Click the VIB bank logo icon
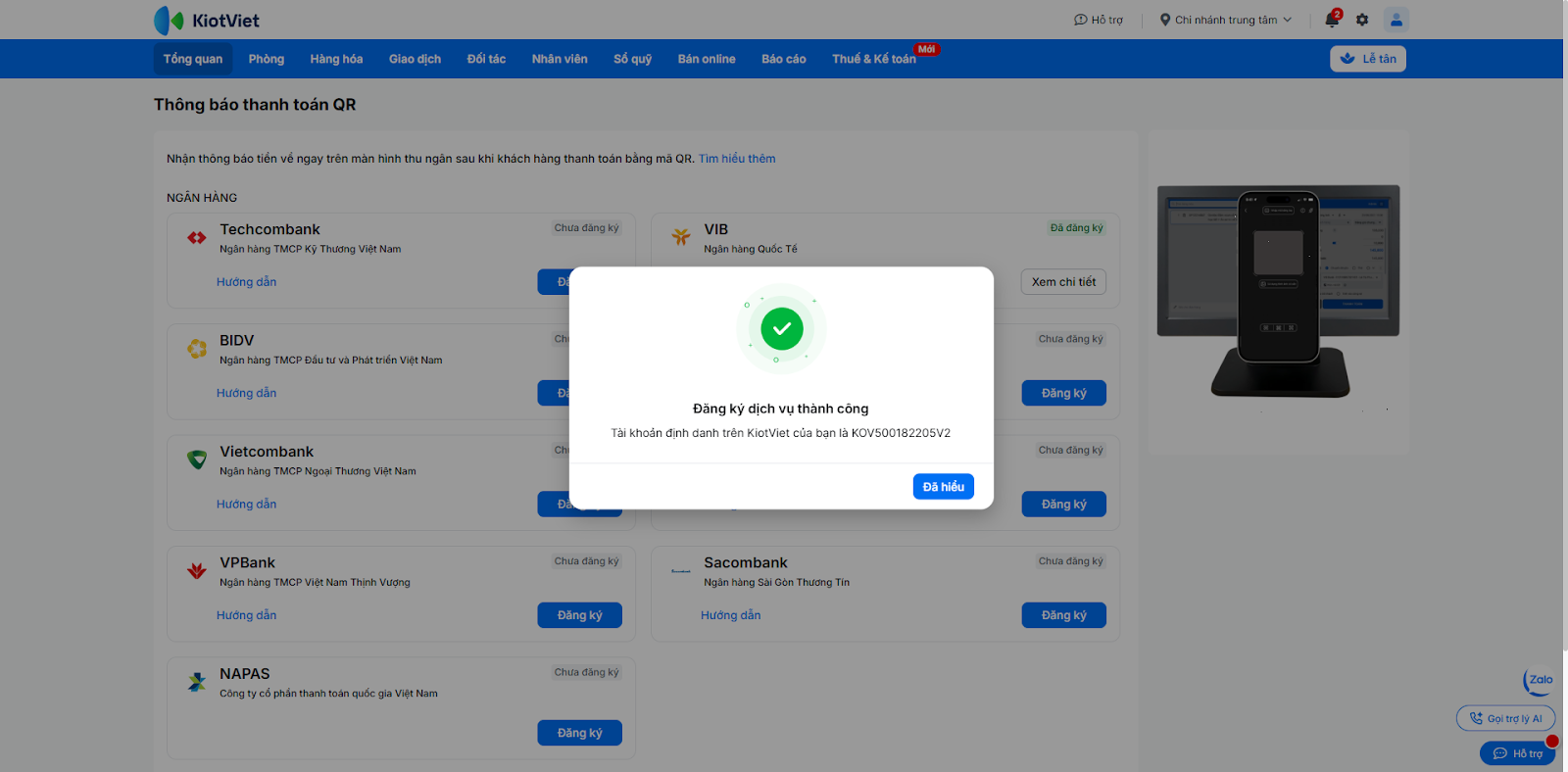 pos(681,236)
